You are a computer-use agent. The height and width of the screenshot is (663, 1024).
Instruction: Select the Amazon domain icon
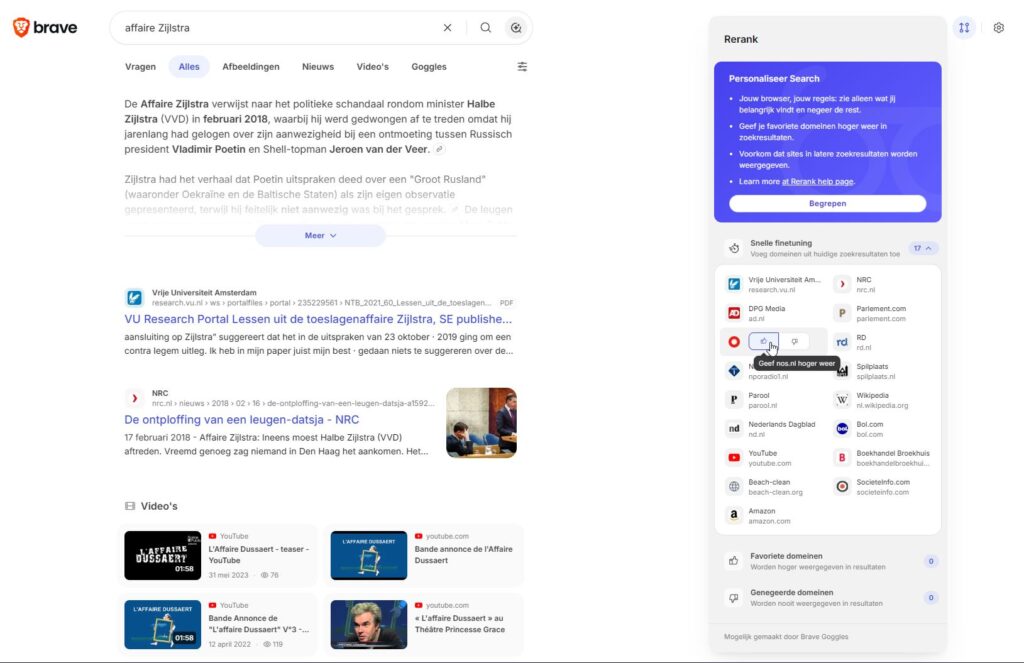click(x=734, y=515)
